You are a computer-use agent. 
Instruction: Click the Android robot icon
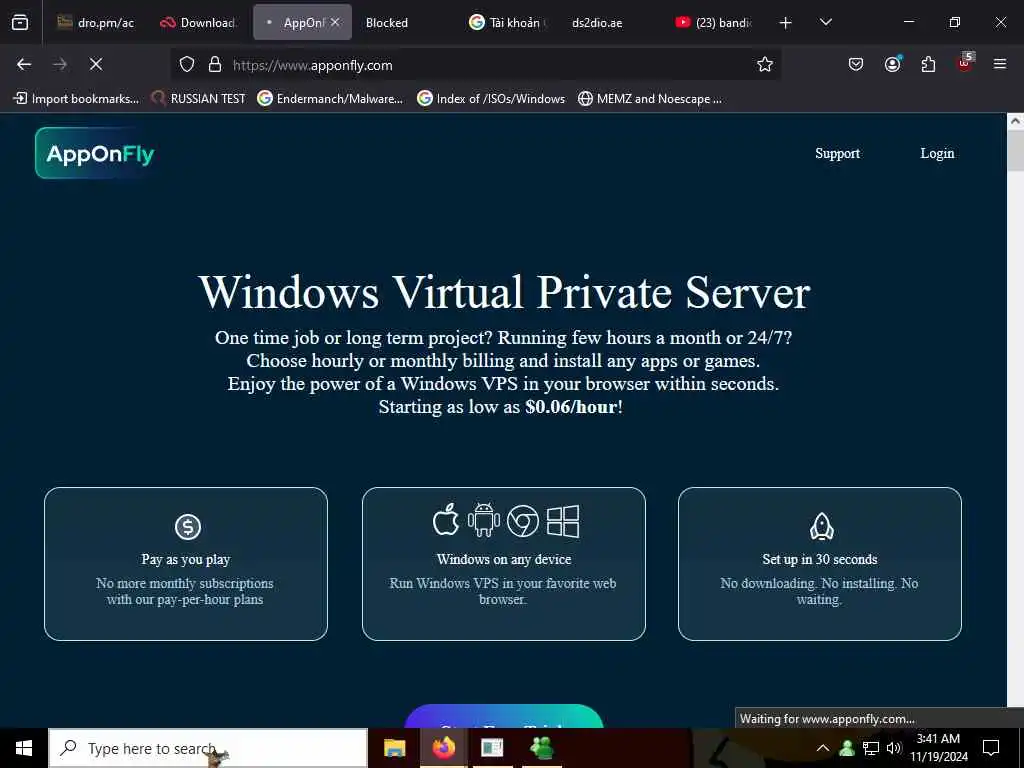click(x=484, y=520)
